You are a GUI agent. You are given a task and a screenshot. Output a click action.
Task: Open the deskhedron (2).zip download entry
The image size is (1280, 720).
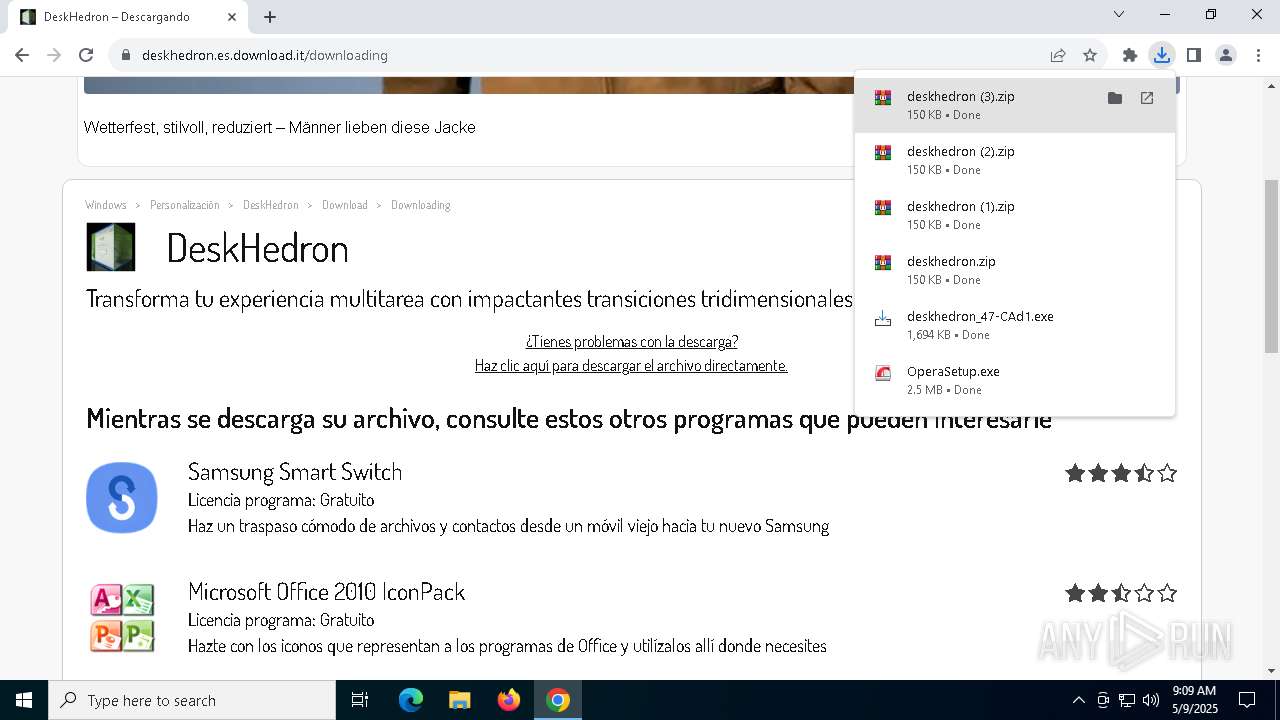1015,160
